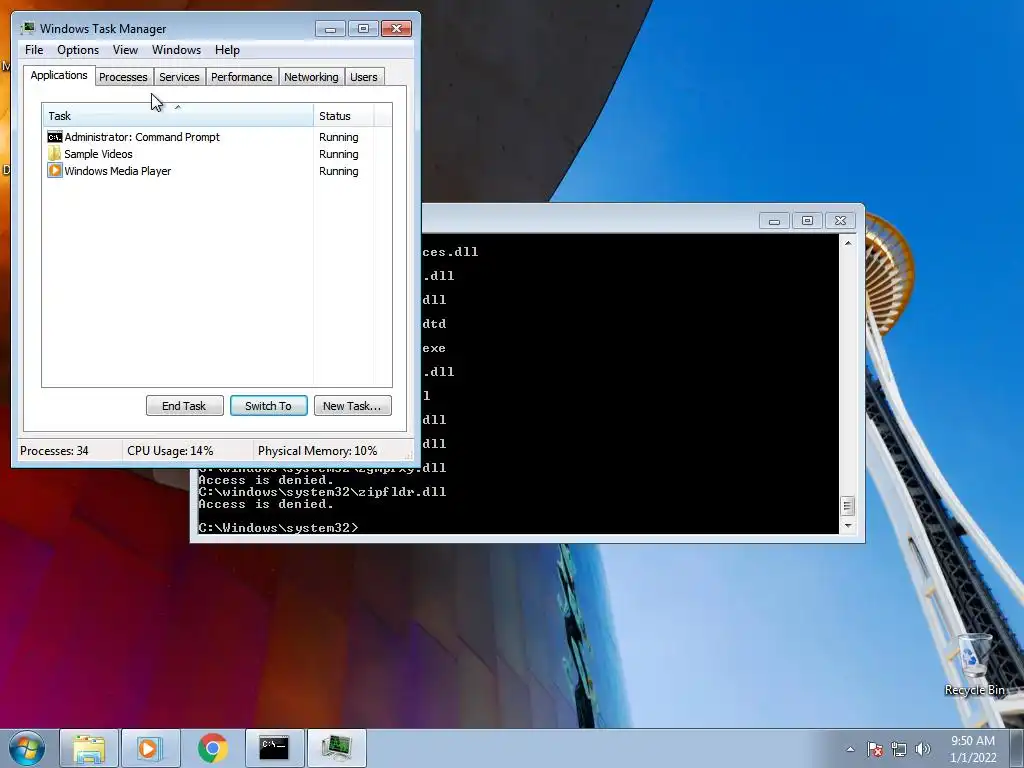This screenshot has height=768, width=1024.
Task: Open the Help menu
Action: tap(227, 50)
